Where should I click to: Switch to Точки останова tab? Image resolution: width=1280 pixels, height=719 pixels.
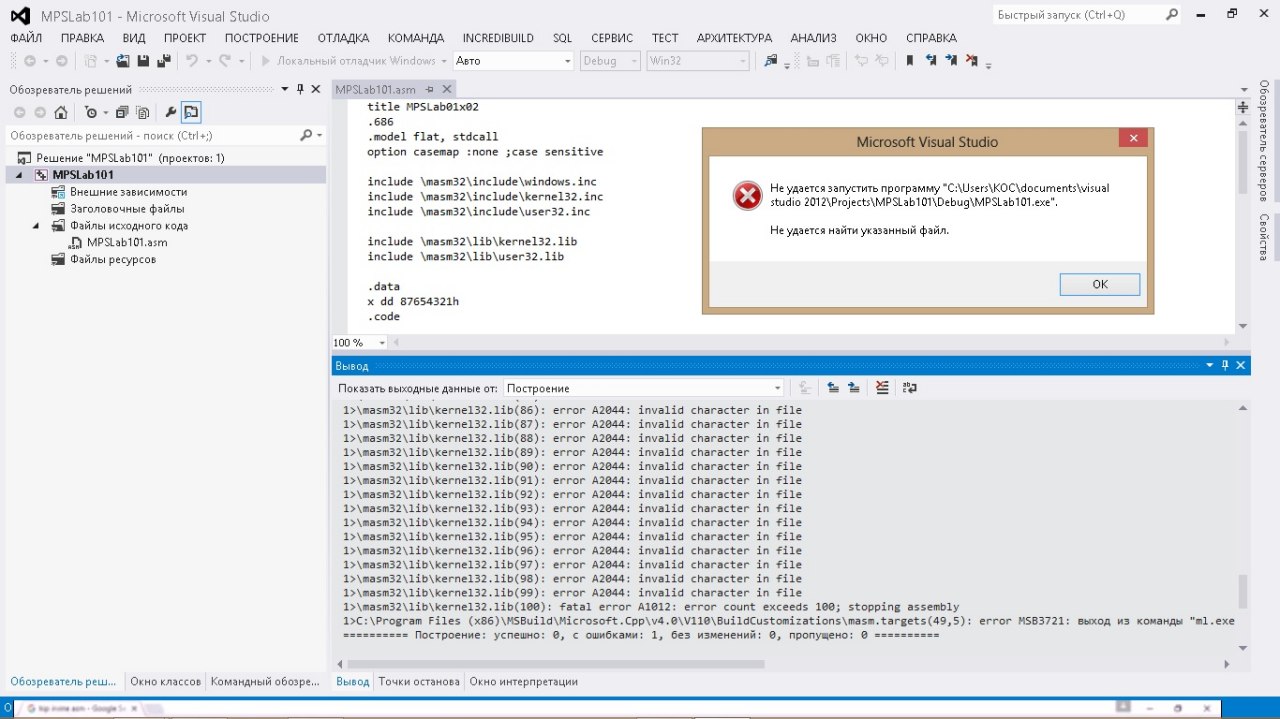[419, 681]
